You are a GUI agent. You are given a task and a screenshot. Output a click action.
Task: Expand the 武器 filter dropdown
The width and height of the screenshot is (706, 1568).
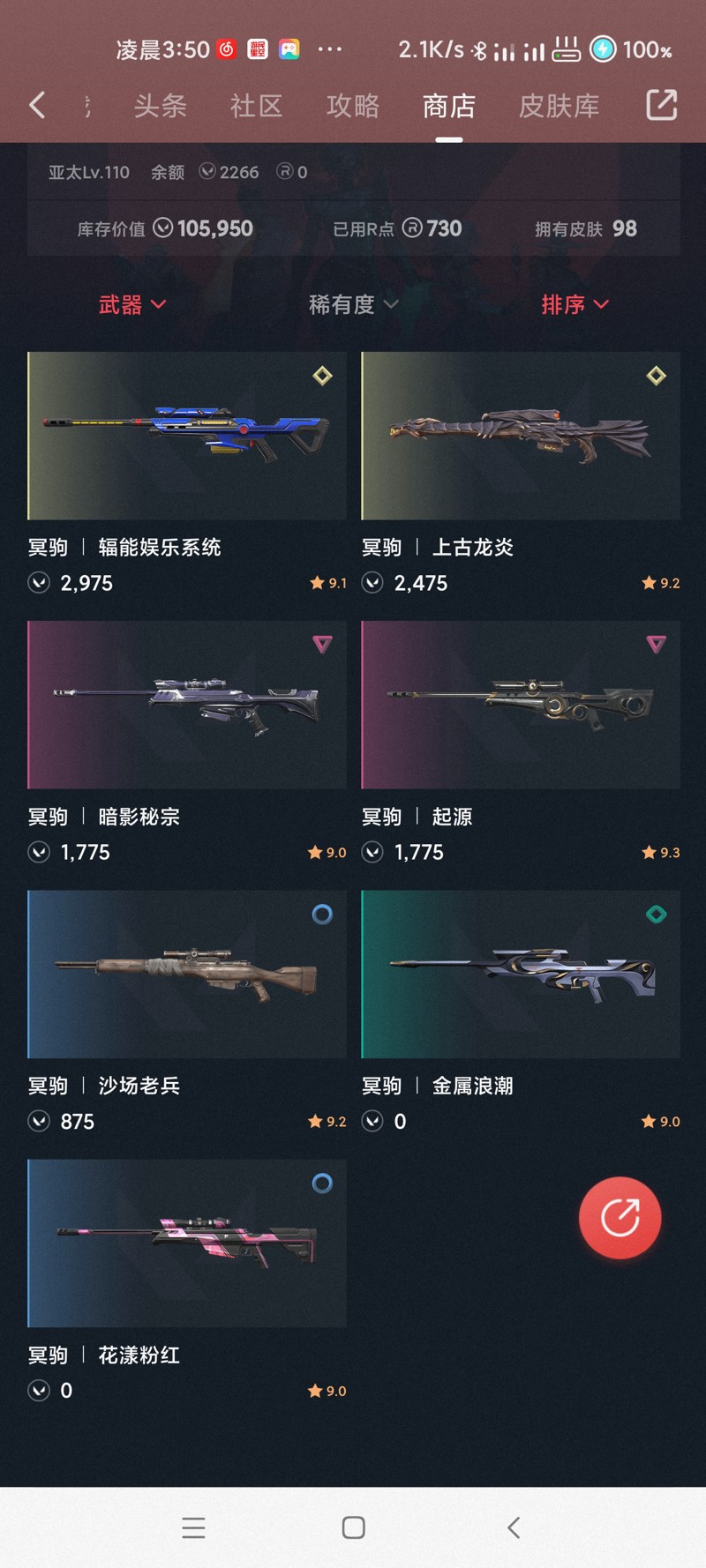(x=132, y=305)
